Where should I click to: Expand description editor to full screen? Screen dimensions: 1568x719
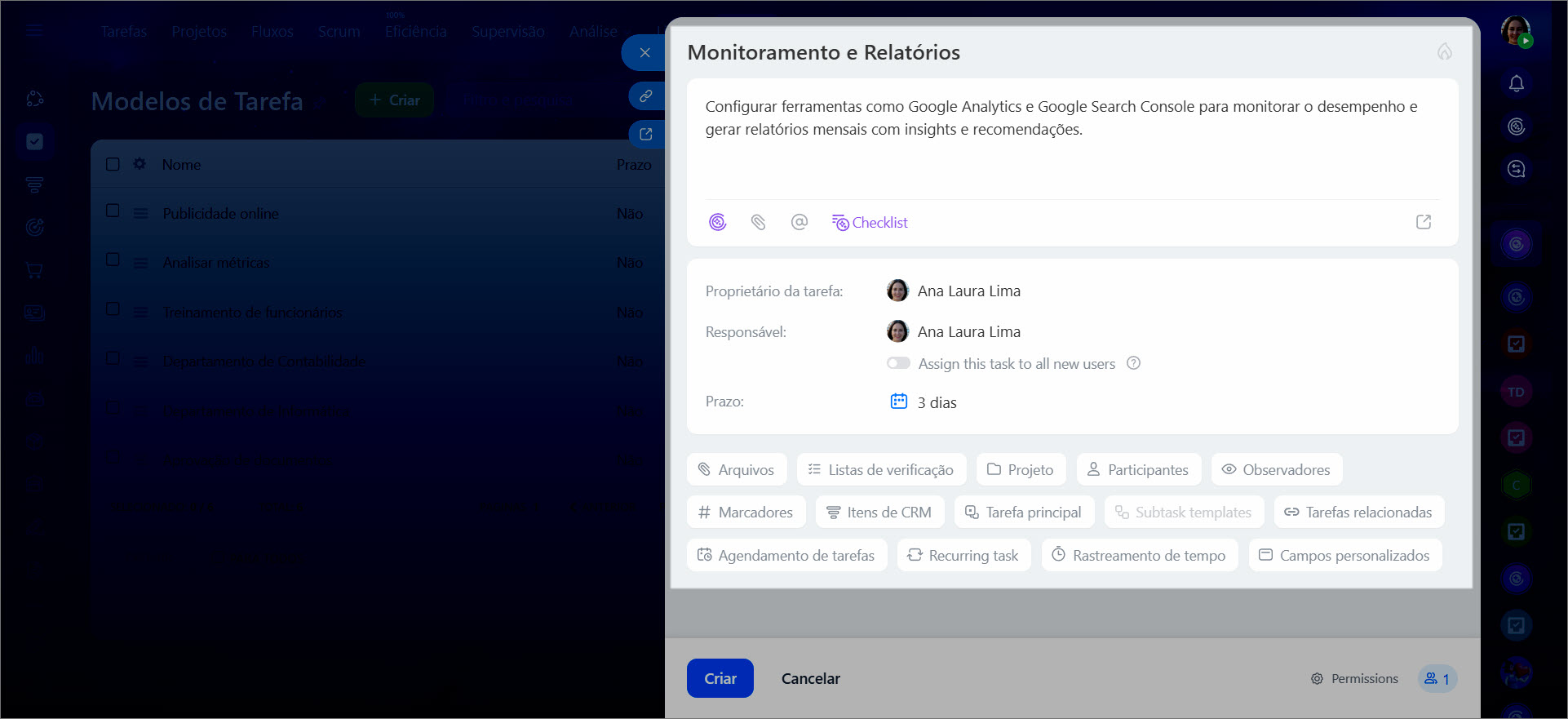click(x=1423, y=222)
